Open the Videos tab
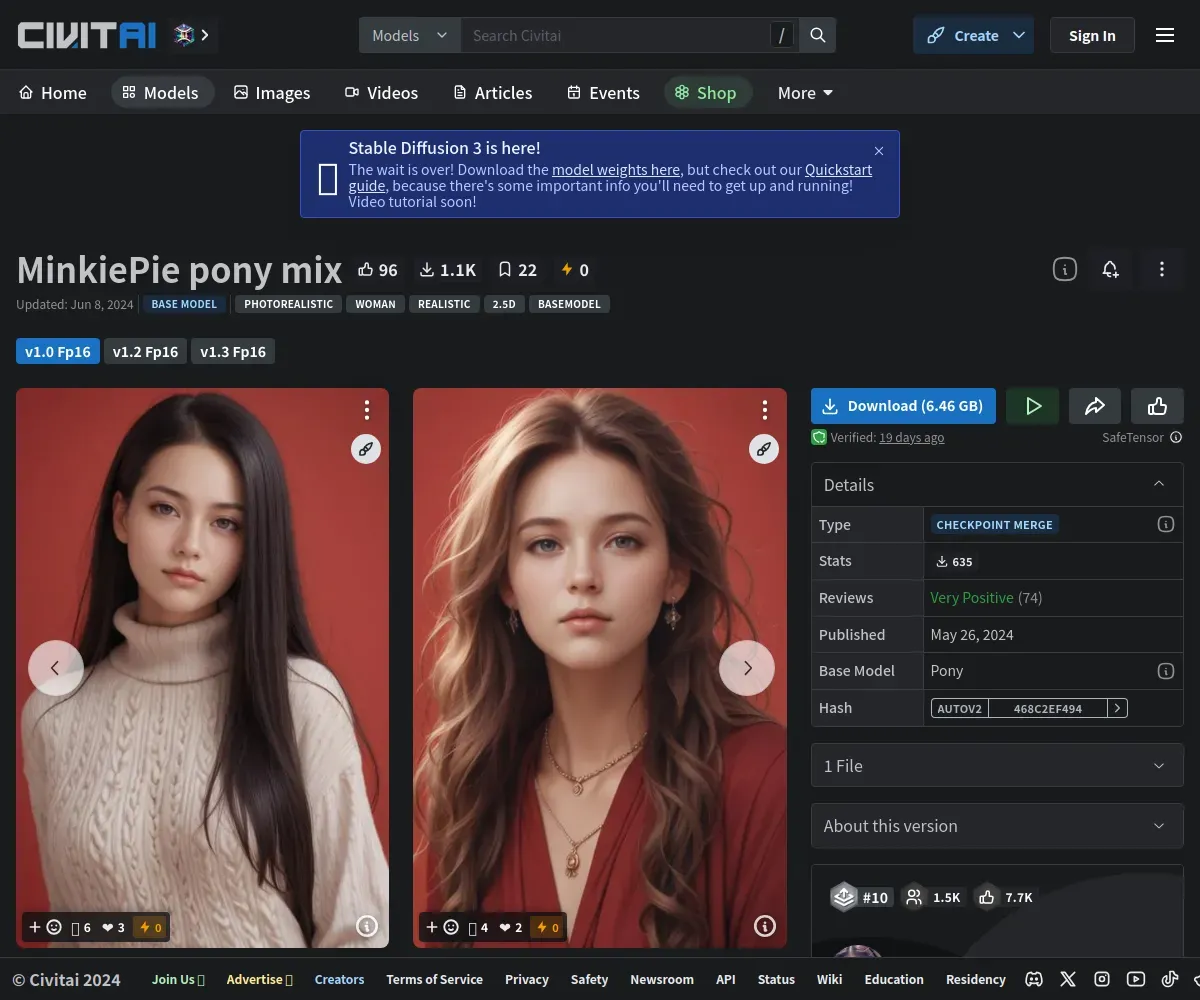This screenshot has height=1000, width=1200. click(381, 93)
